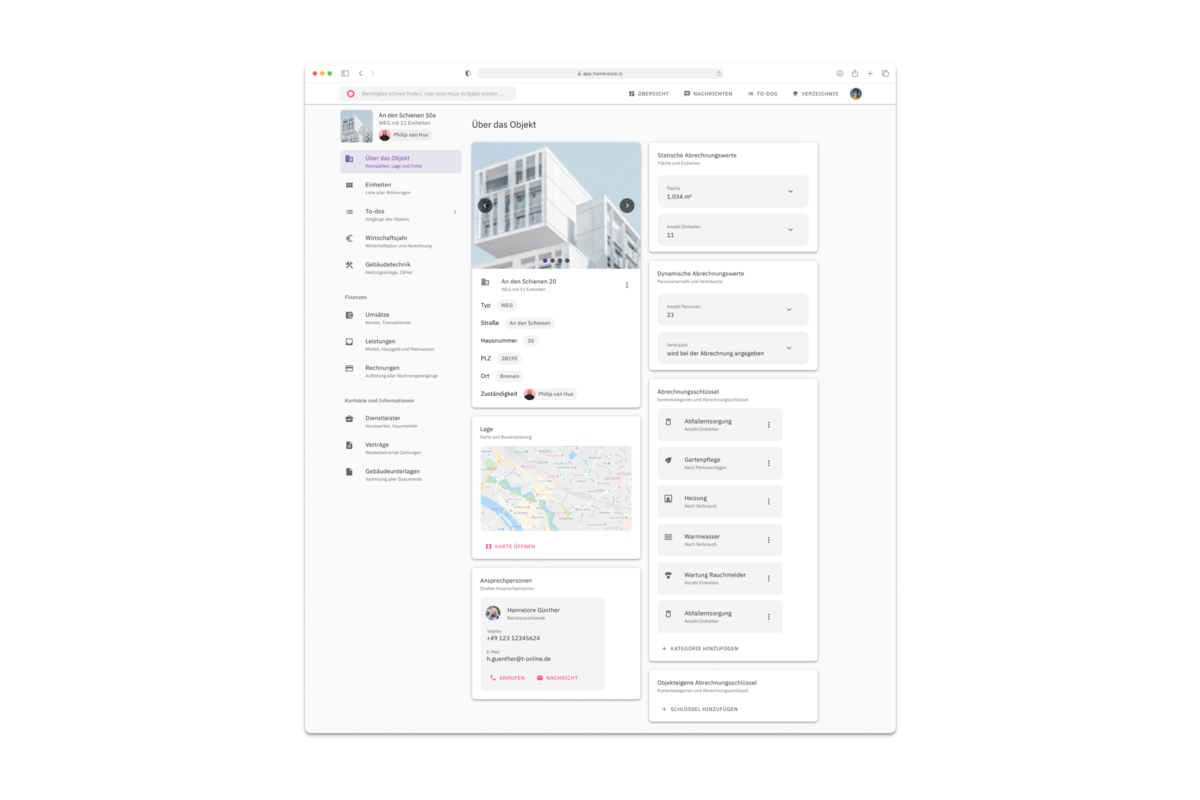
Task: Click the Karte öffnen link
Action: point(510,547)
